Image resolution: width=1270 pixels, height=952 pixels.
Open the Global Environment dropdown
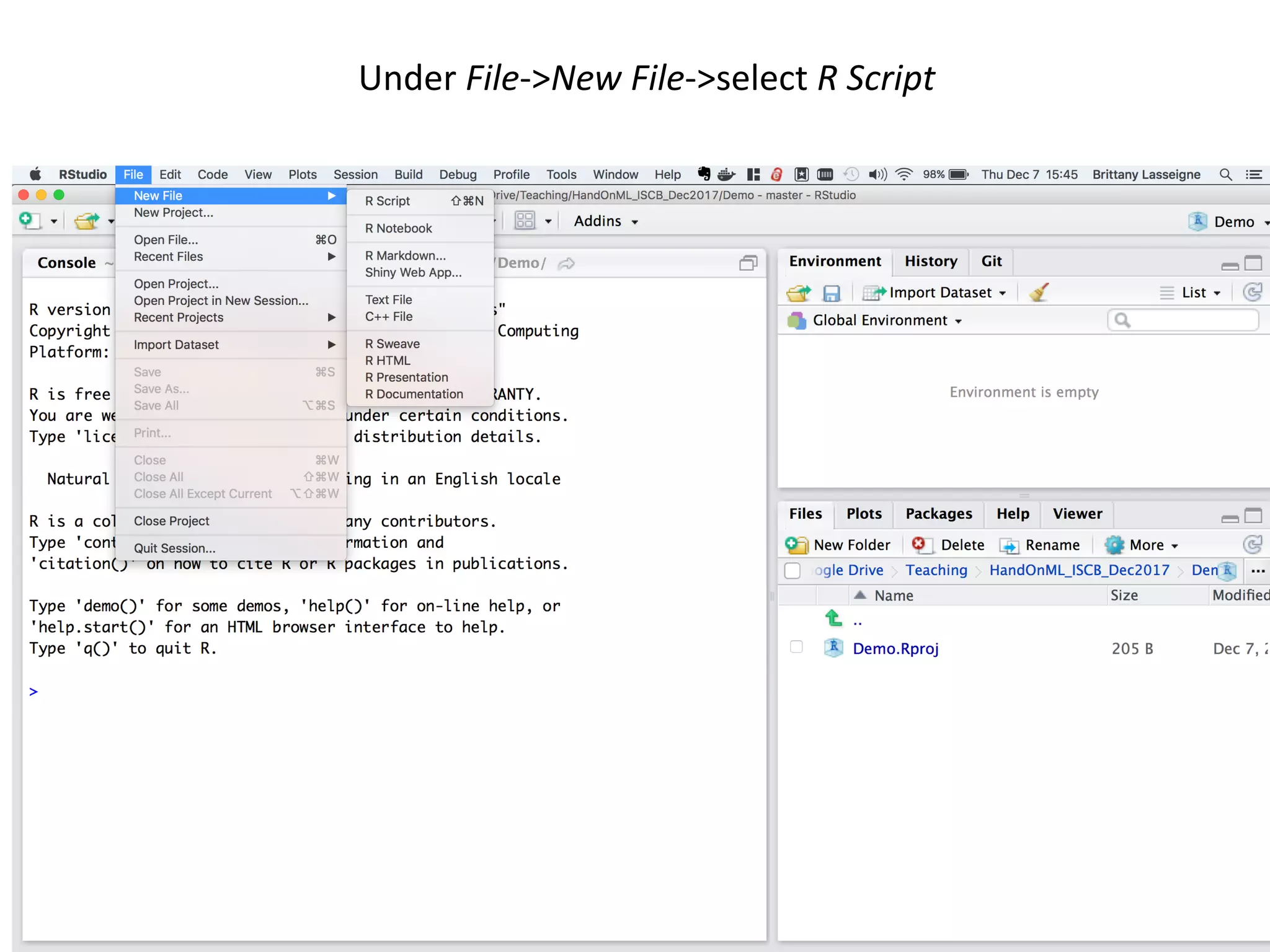coord(875,320)
